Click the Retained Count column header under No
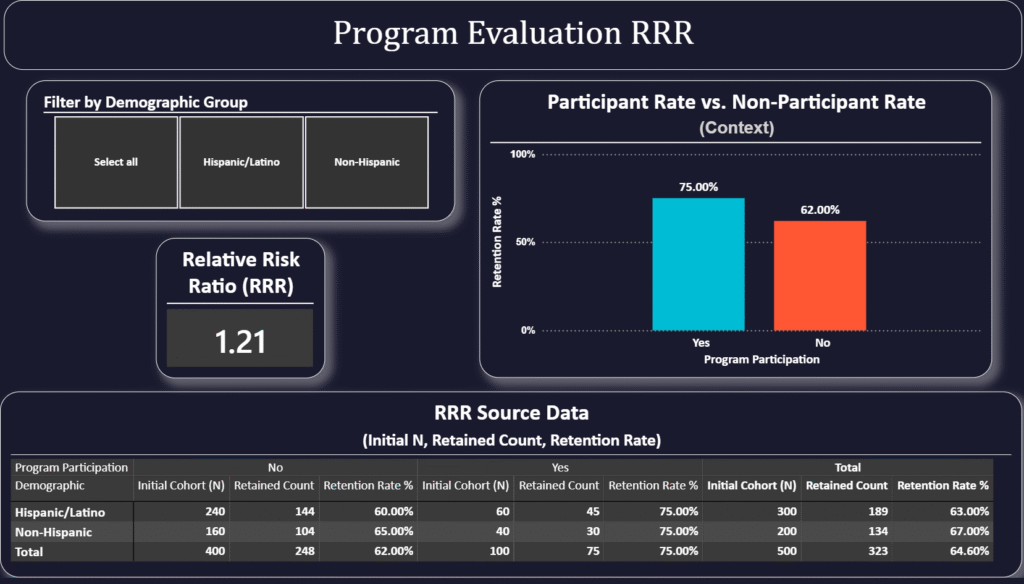This screenshot has width=1024, height=584. coord(274,487)
